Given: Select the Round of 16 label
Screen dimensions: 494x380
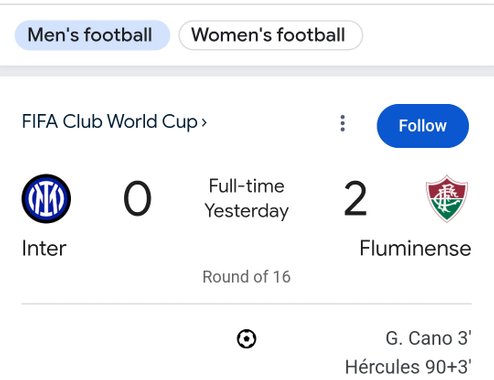Looking at the screenshot, I should 247,277.
